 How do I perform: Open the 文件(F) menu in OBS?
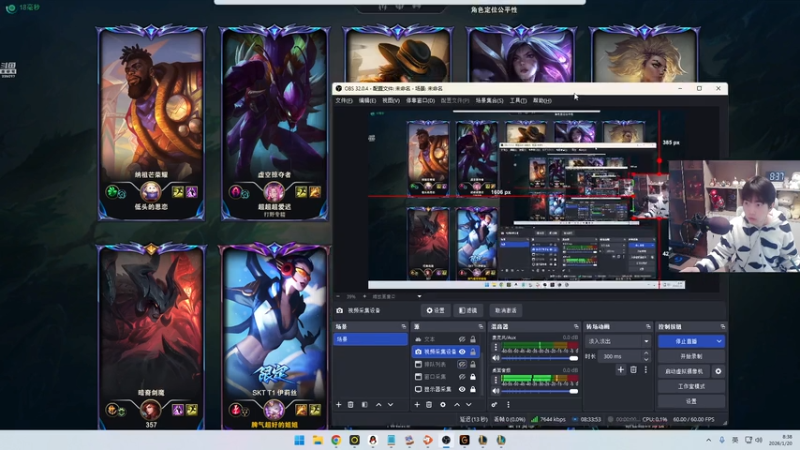click(344, 101)
